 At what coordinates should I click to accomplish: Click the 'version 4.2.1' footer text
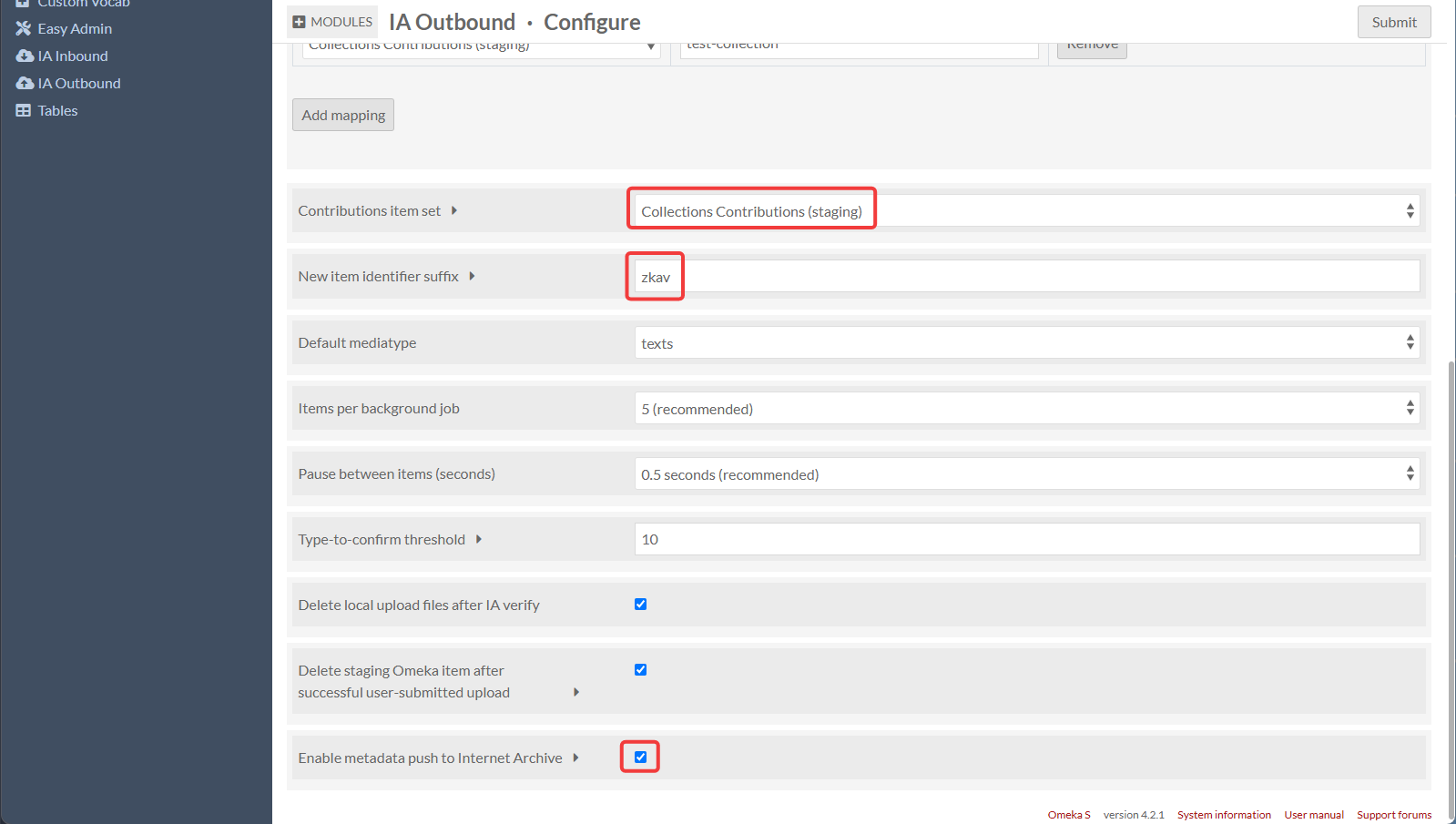tap(1134, 815)
